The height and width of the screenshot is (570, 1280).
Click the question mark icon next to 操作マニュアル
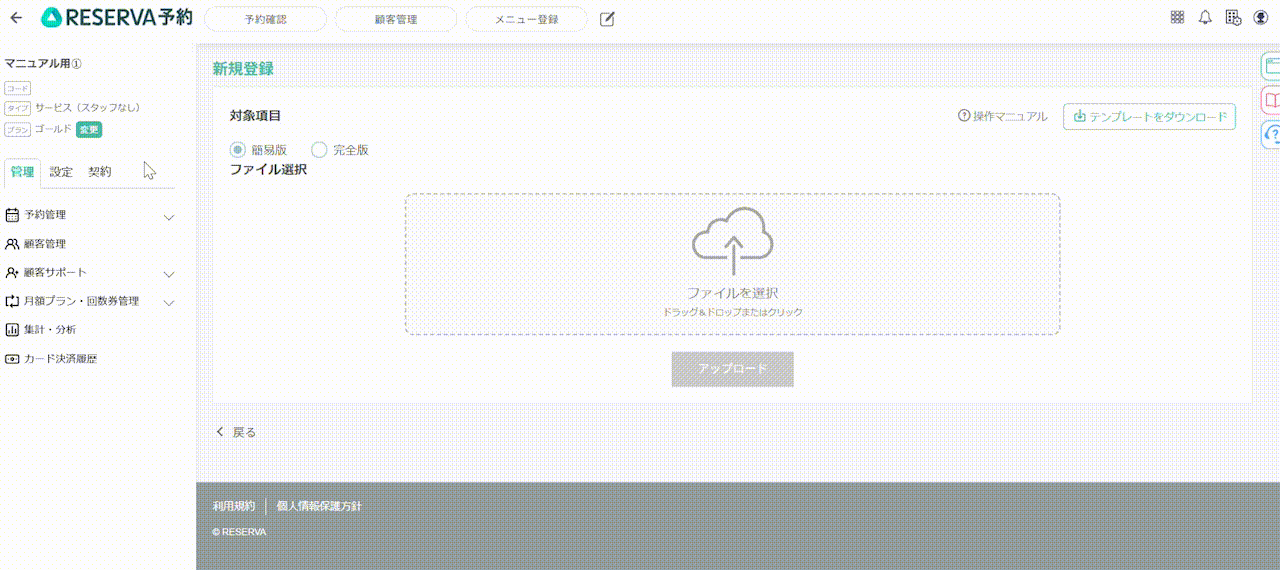(x=964, y=116)
